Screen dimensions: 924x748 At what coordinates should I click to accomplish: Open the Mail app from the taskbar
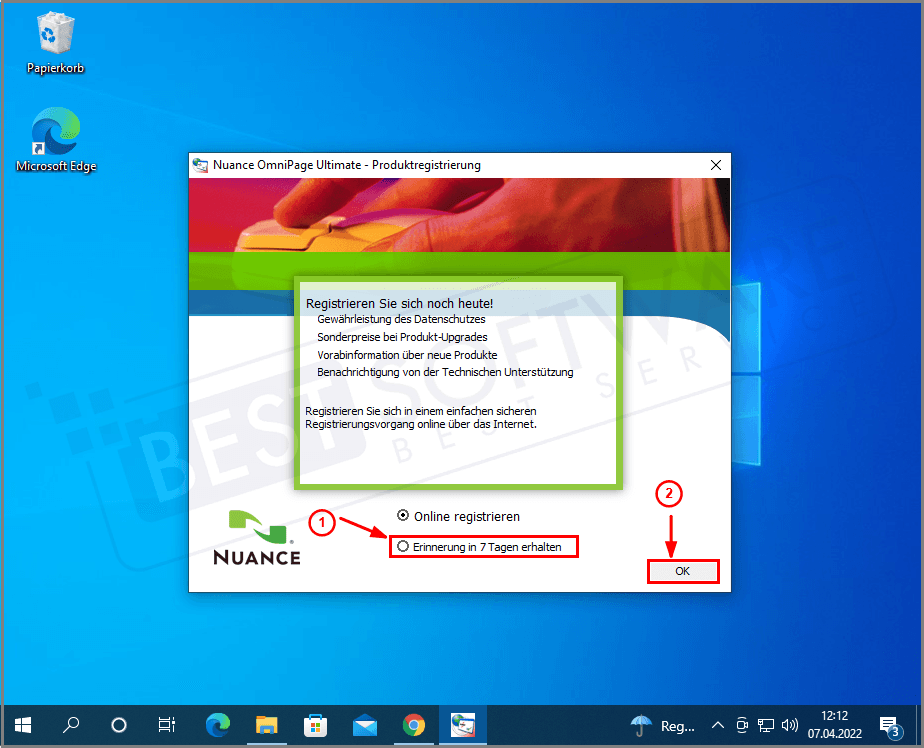pos(364,725)
